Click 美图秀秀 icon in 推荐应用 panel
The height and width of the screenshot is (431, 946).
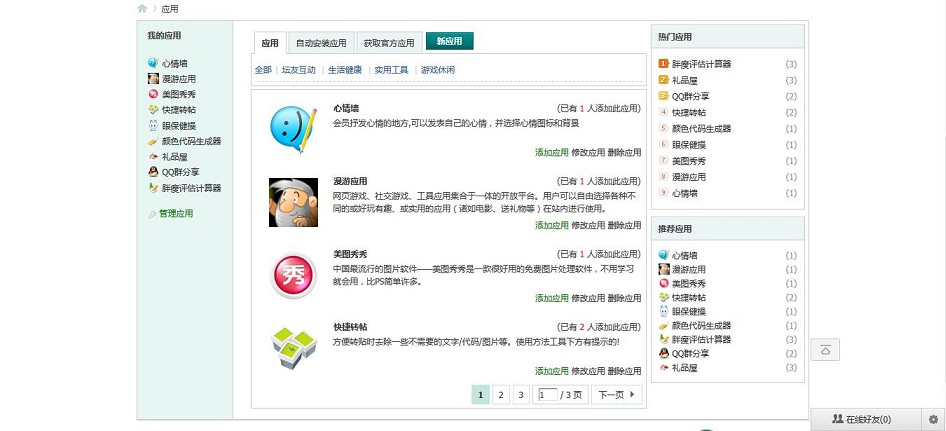coord(664,283)
